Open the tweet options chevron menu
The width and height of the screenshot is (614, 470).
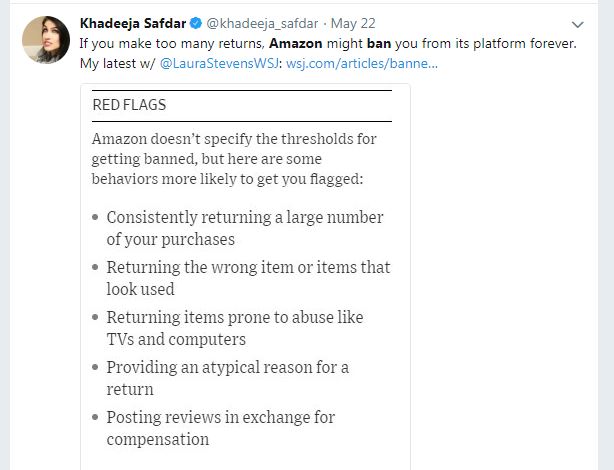577,24
